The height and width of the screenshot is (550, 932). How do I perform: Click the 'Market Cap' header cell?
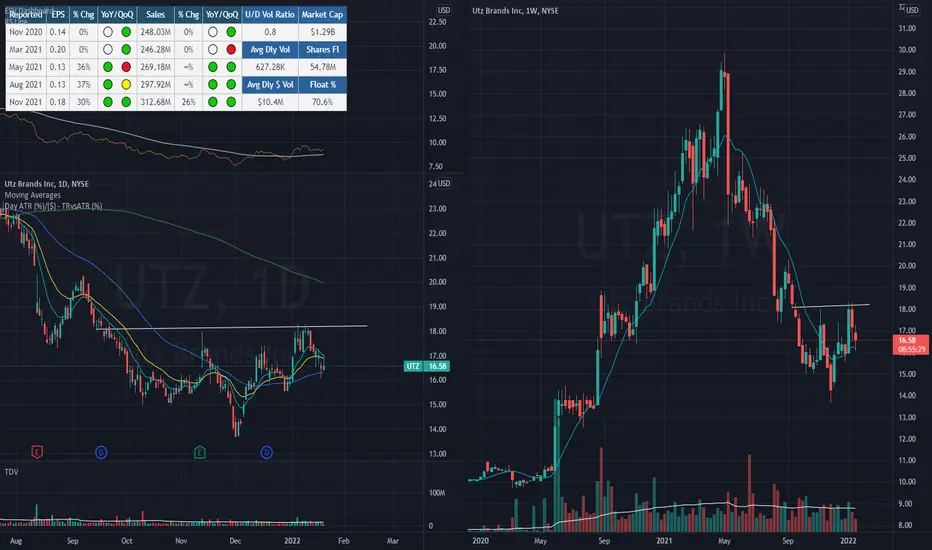tap(322, 14)
